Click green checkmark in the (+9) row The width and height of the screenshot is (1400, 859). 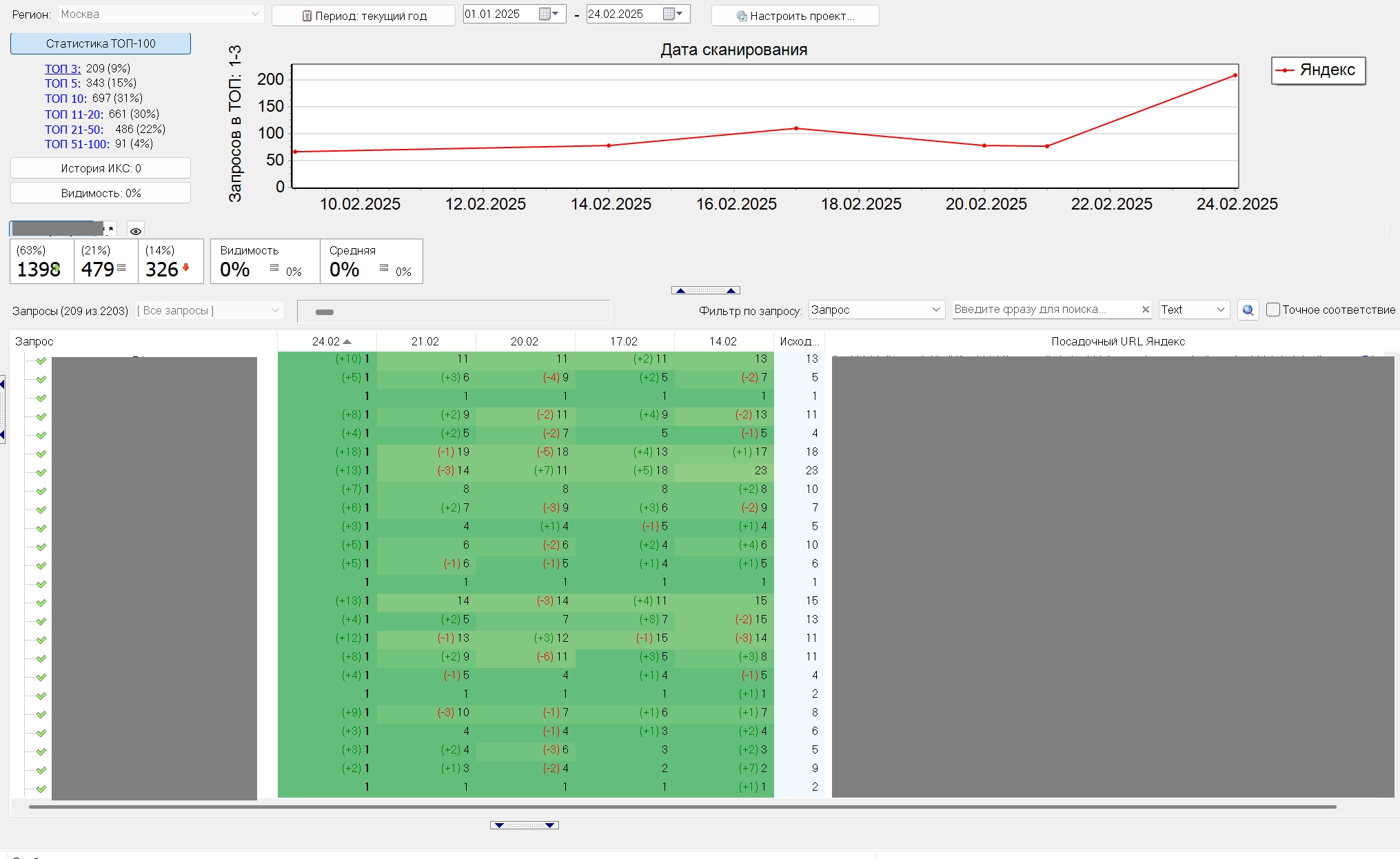click(x=41, y=714)
